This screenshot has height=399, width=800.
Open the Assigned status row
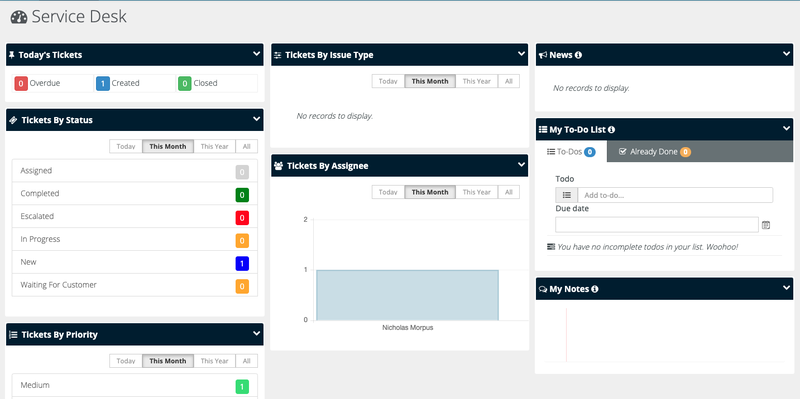click(135, 171)
